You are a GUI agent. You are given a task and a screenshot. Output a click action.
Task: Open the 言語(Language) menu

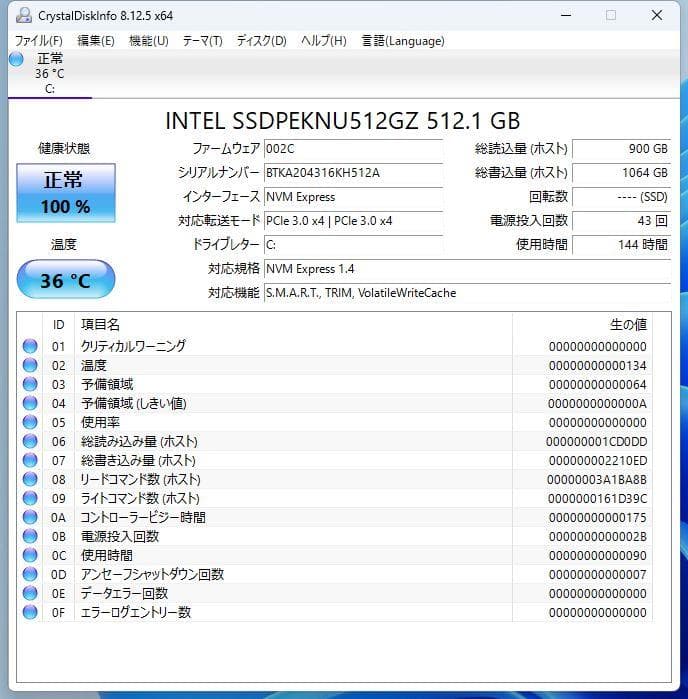point(403,41)
